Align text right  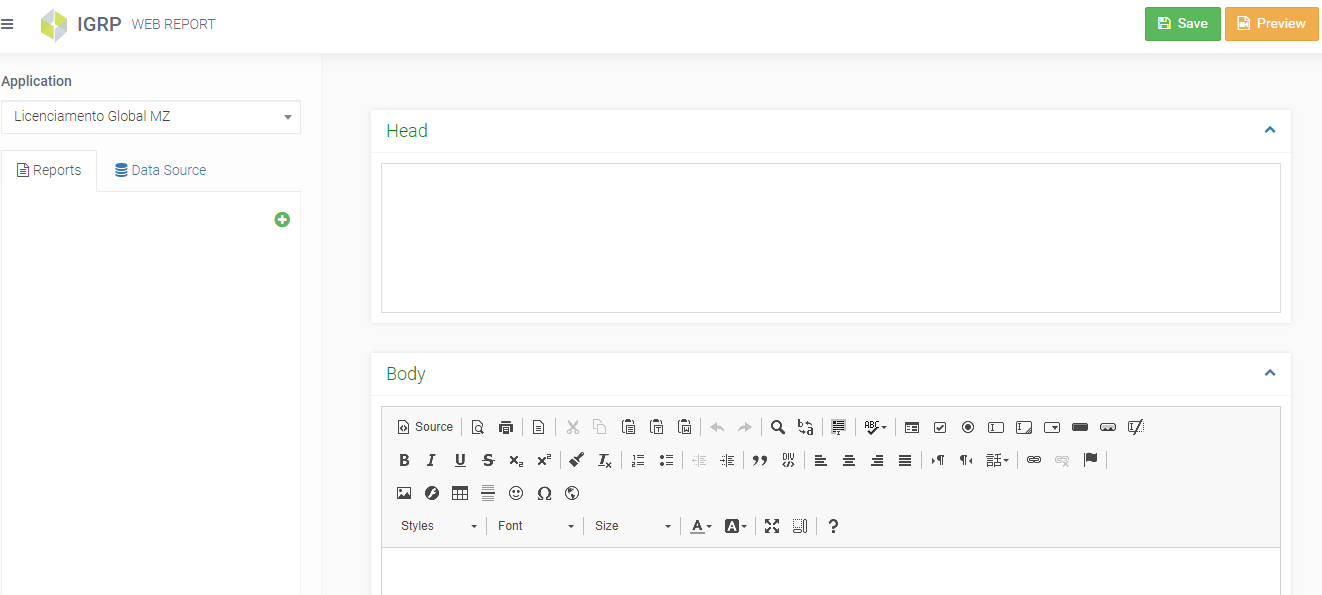[x=877, y=460]
